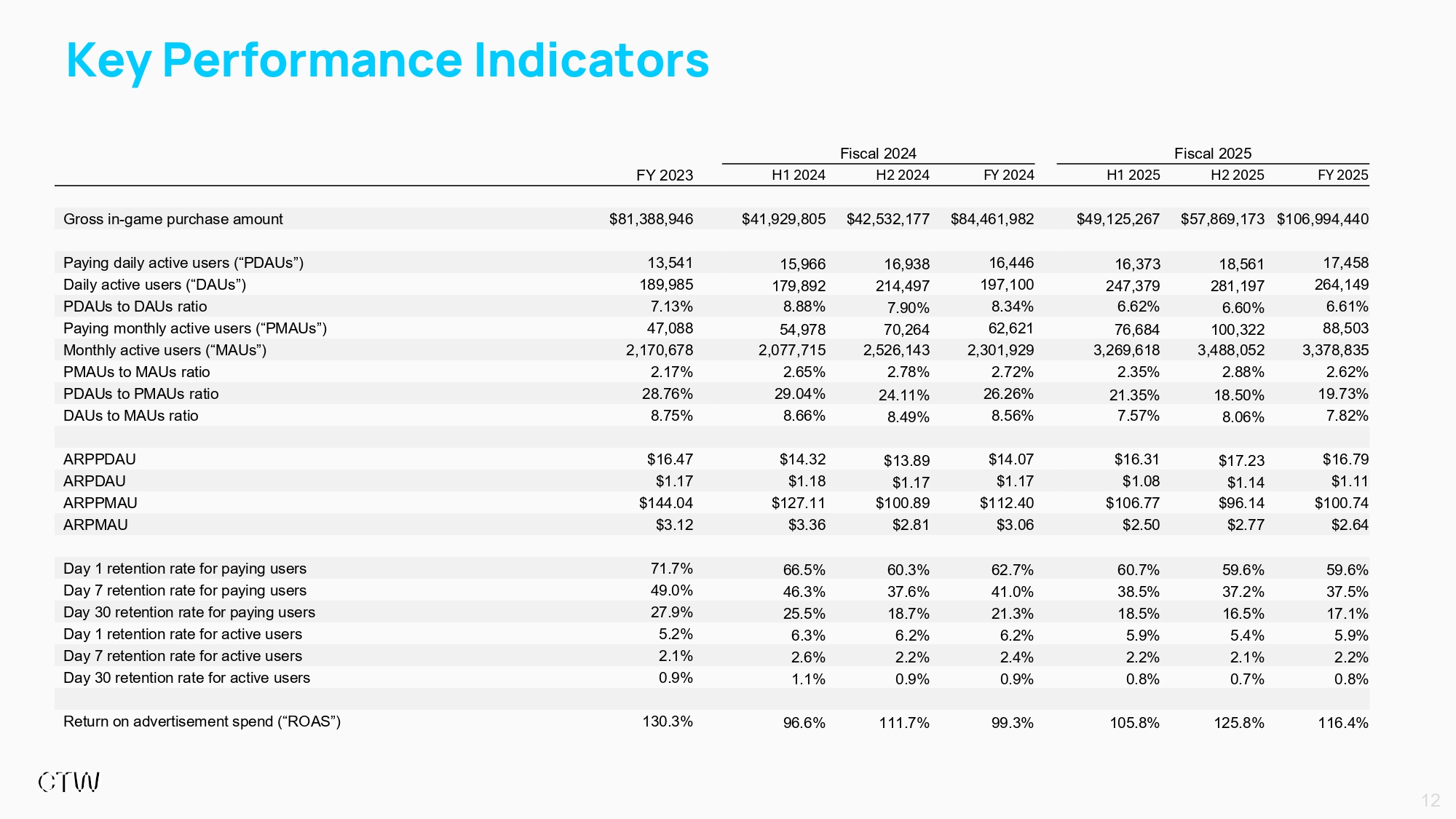
Task: Select Day 1 retention rate for paying users
Action: (185, 569)
